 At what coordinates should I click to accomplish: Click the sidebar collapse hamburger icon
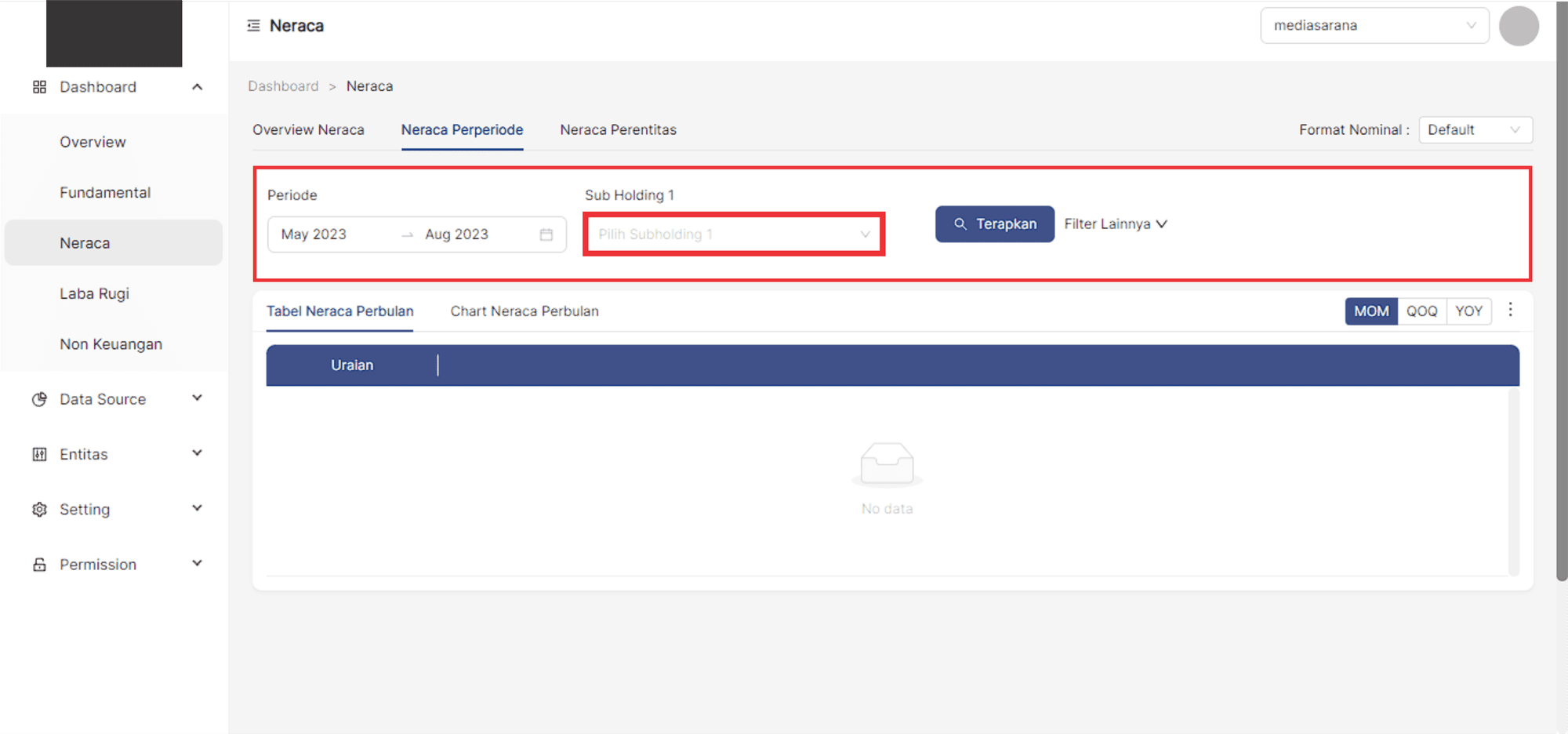tap(253, 26)
